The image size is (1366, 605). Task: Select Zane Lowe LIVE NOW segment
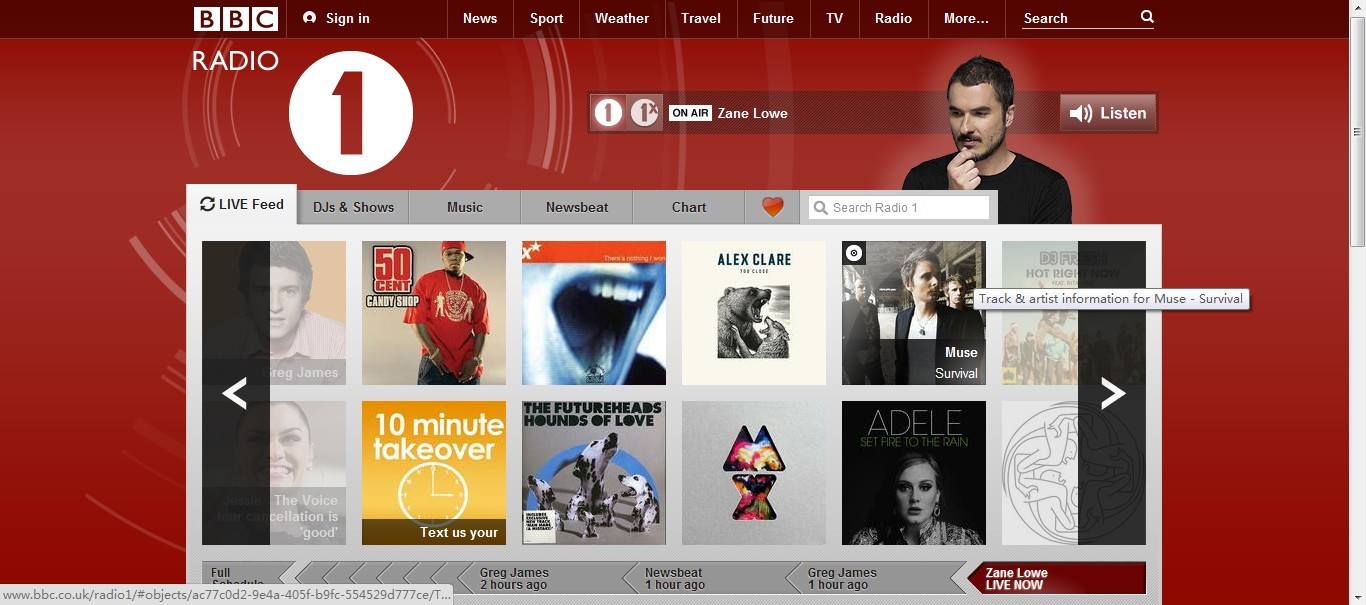pos(1055,578)
